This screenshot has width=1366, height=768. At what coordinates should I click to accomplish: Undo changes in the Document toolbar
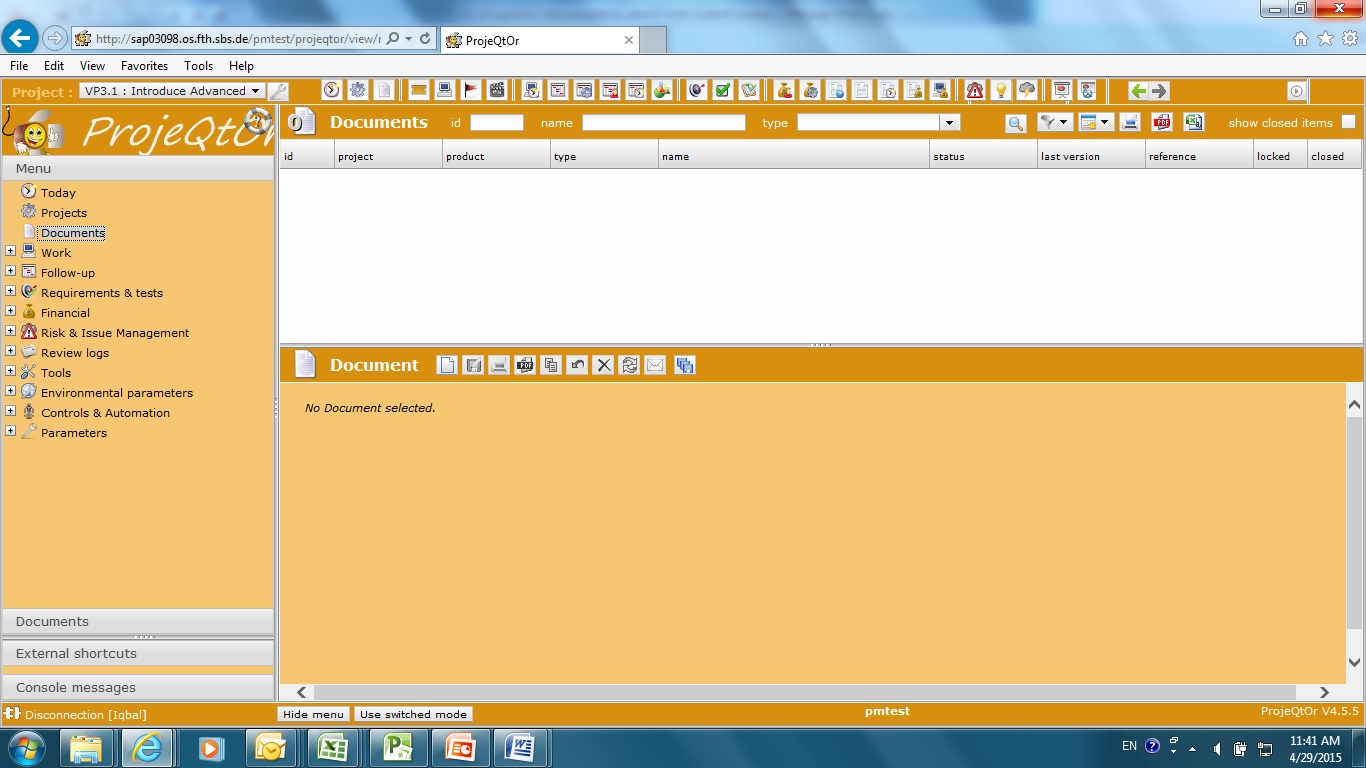pos(577,365)
